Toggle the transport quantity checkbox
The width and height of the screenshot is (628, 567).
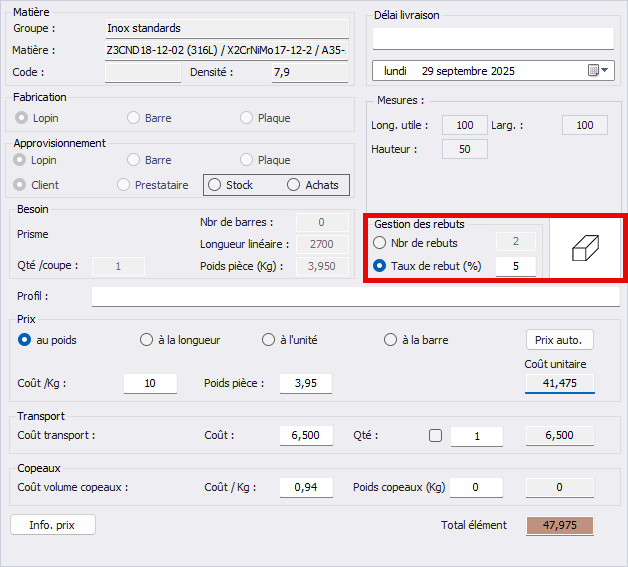[434, 436]
